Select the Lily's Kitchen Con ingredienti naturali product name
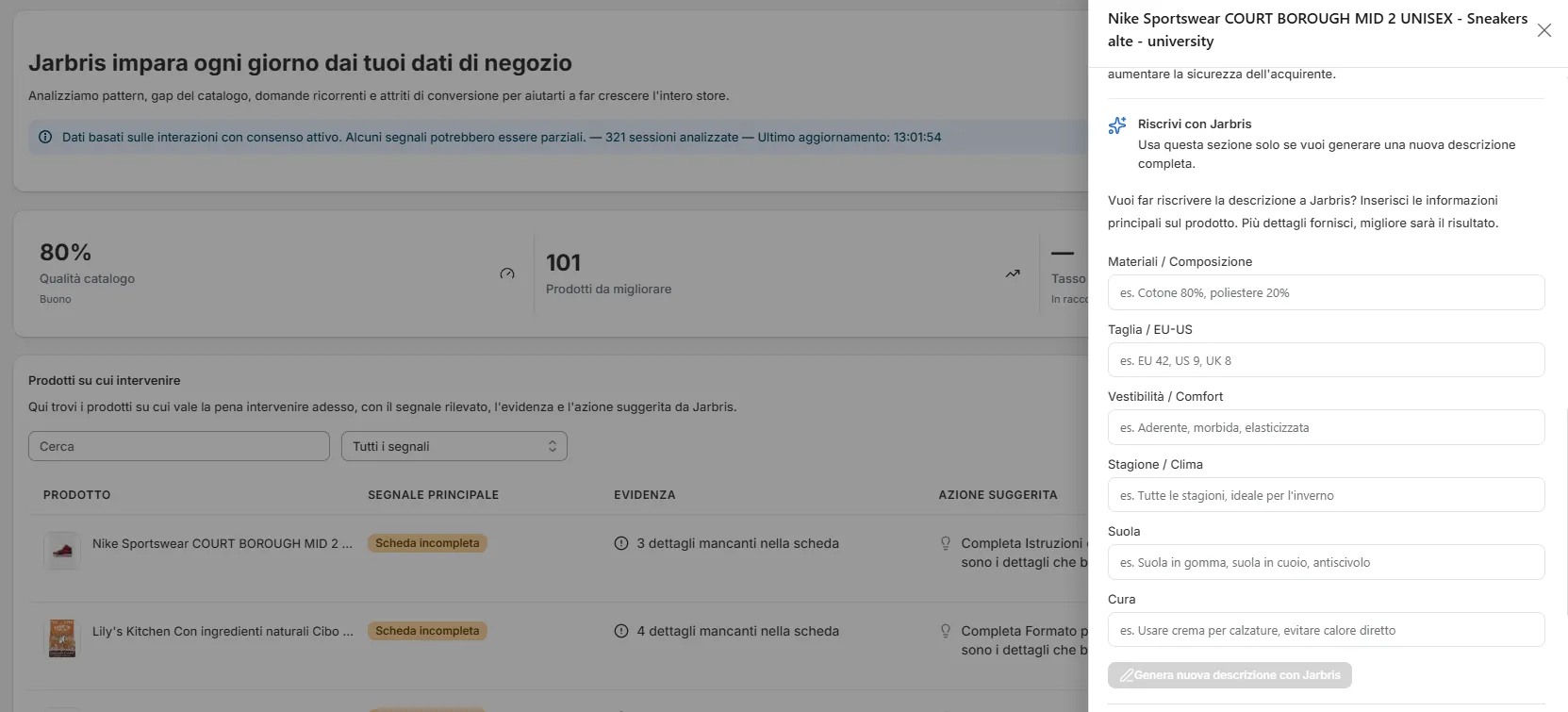 tap(223, 631)
